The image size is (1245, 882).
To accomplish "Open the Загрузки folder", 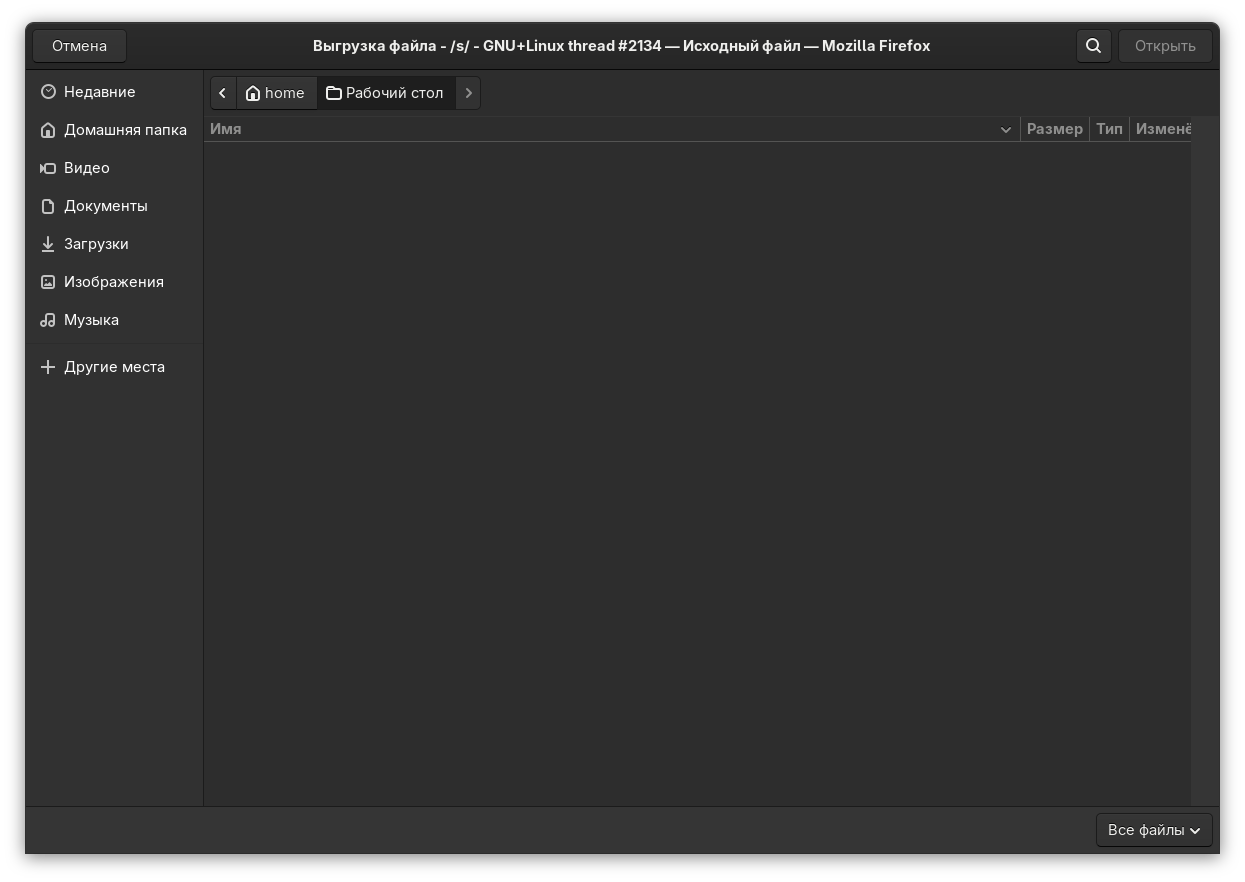I will coord(114,244).
